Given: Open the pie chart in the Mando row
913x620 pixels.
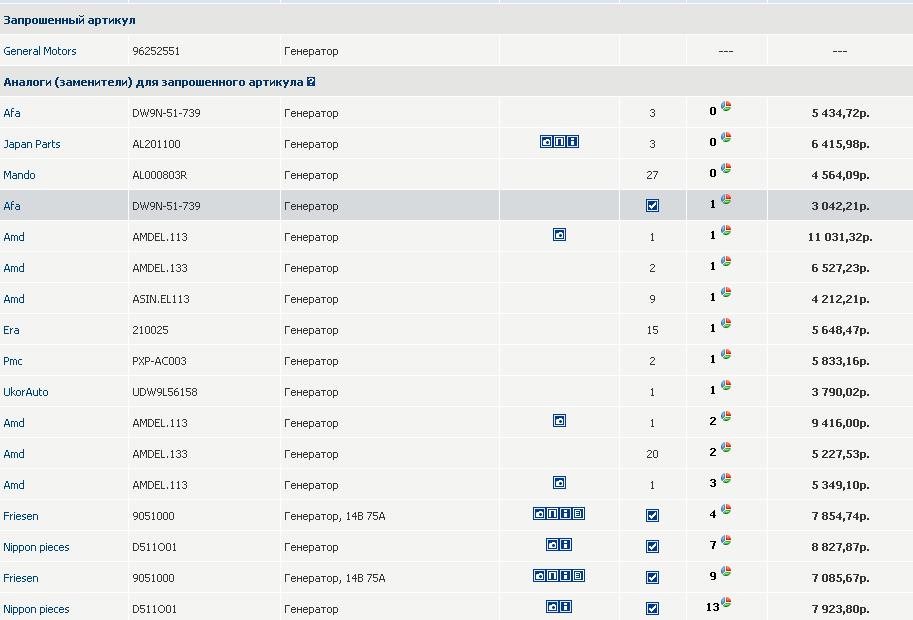Looking at the screenshot, I should (726, 168).
